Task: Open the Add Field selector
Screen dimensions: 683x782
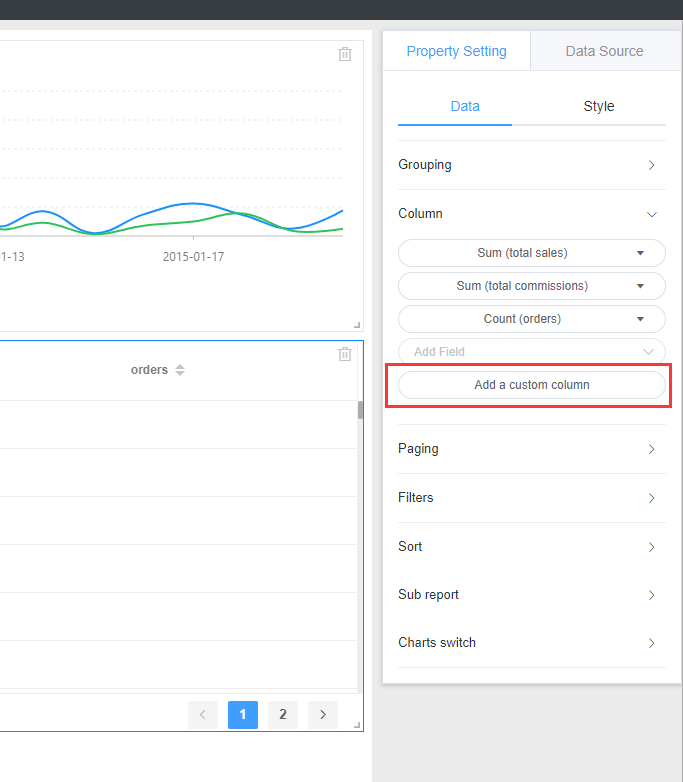Action: [x=532, y=352]
